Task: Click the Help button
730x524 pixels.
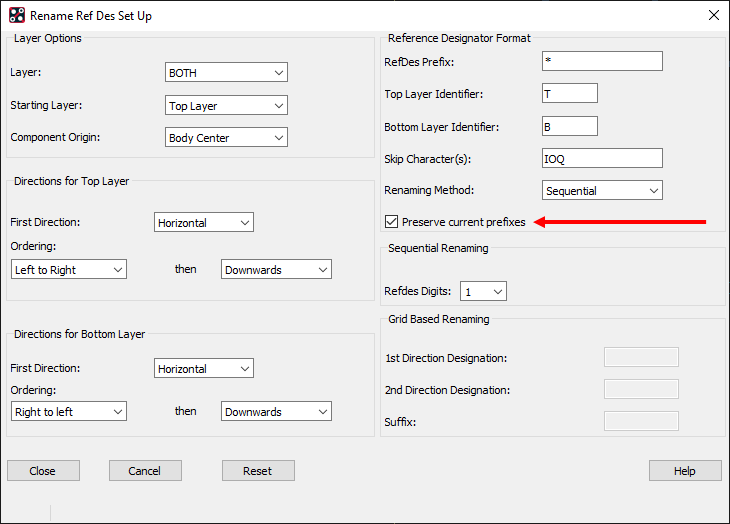Action: pyautogui.click(x=685, y=471)
